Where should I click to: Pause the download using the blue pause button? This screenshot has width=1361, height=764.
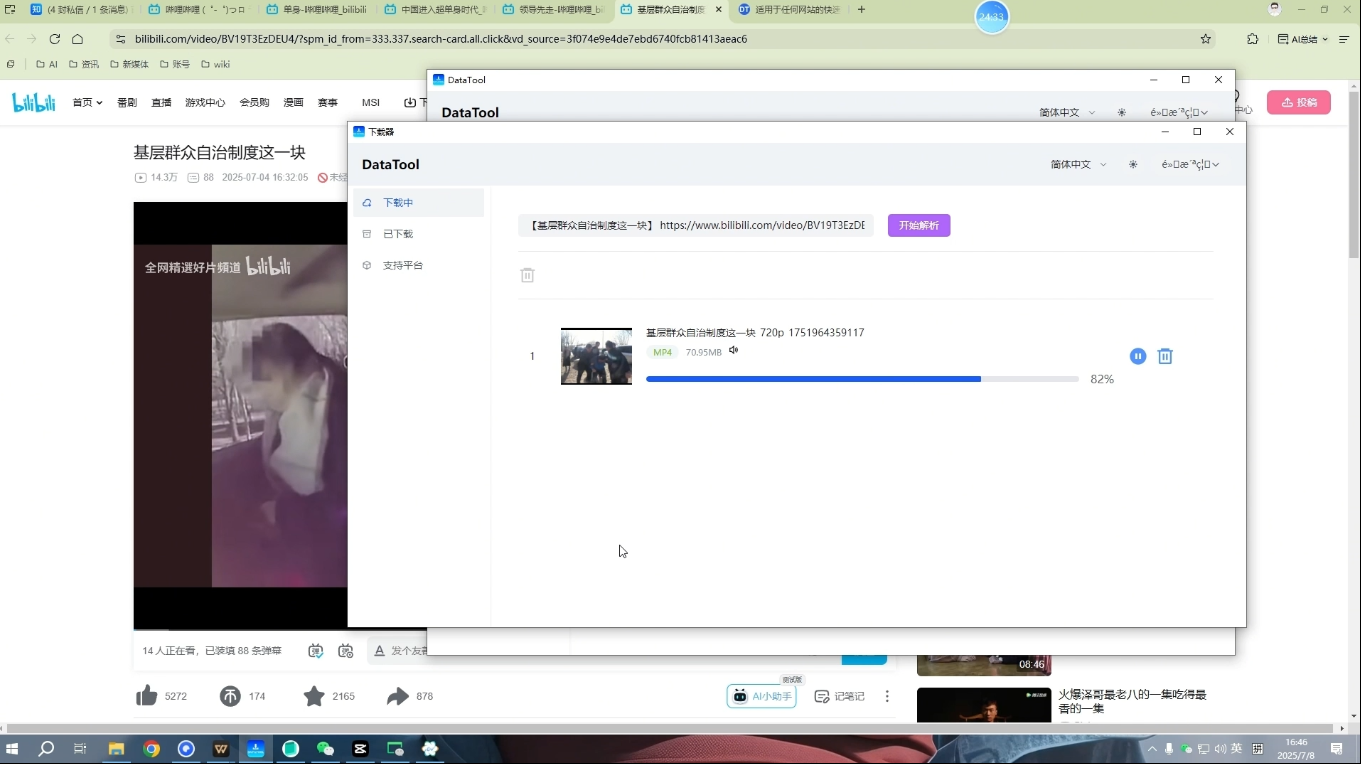1137,356
